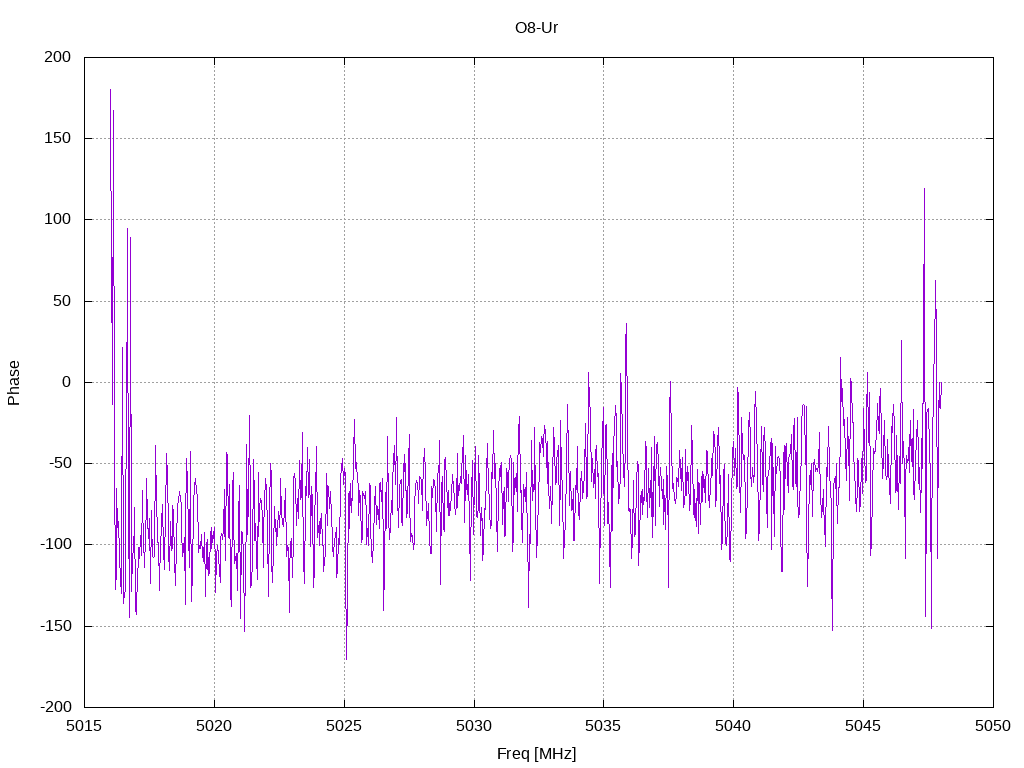Click the x-axis tick value 5040
The image size is (1024, 768).
(733, 726)
